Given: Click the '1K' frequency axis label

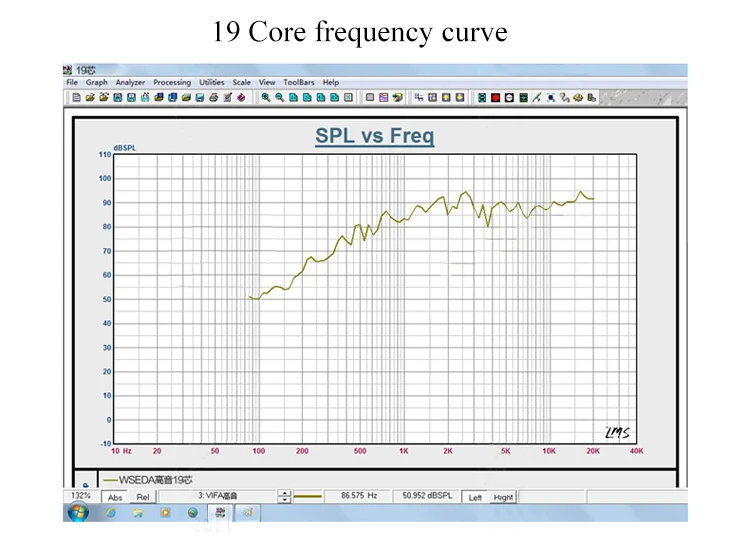Looking at the screenshot, I should [404, 451].
